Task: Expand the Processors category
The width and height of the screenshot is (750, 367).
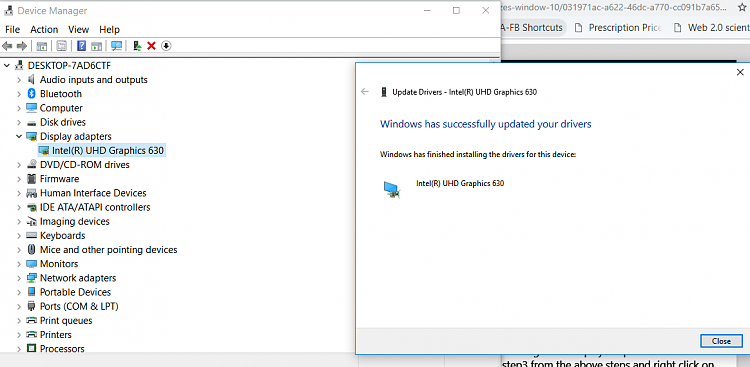Action: point(19,349)
